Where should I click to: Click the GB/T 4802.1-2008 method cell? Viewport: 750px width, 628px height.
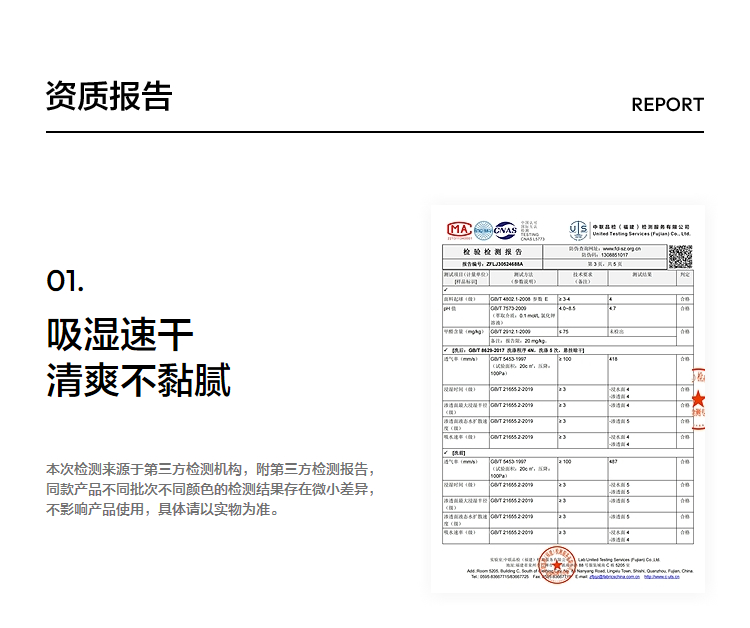coord(523,299)
